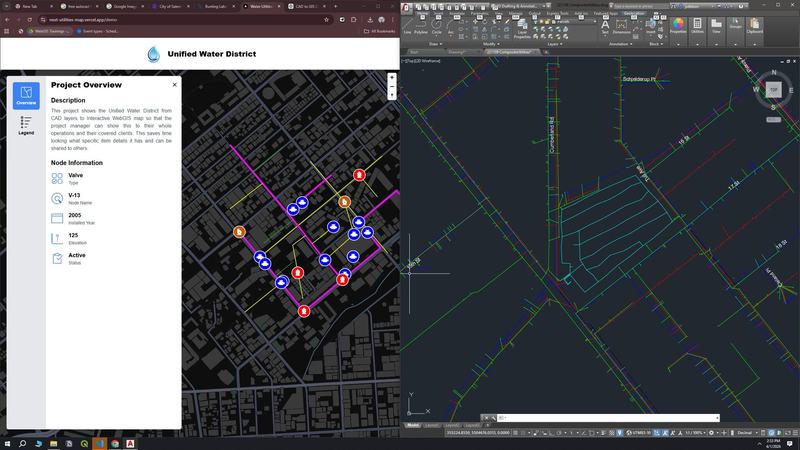This screenshot has height=450, width=800.
Task: Toggle grid display in AutoCAD status bar
Action: (515, 433)
